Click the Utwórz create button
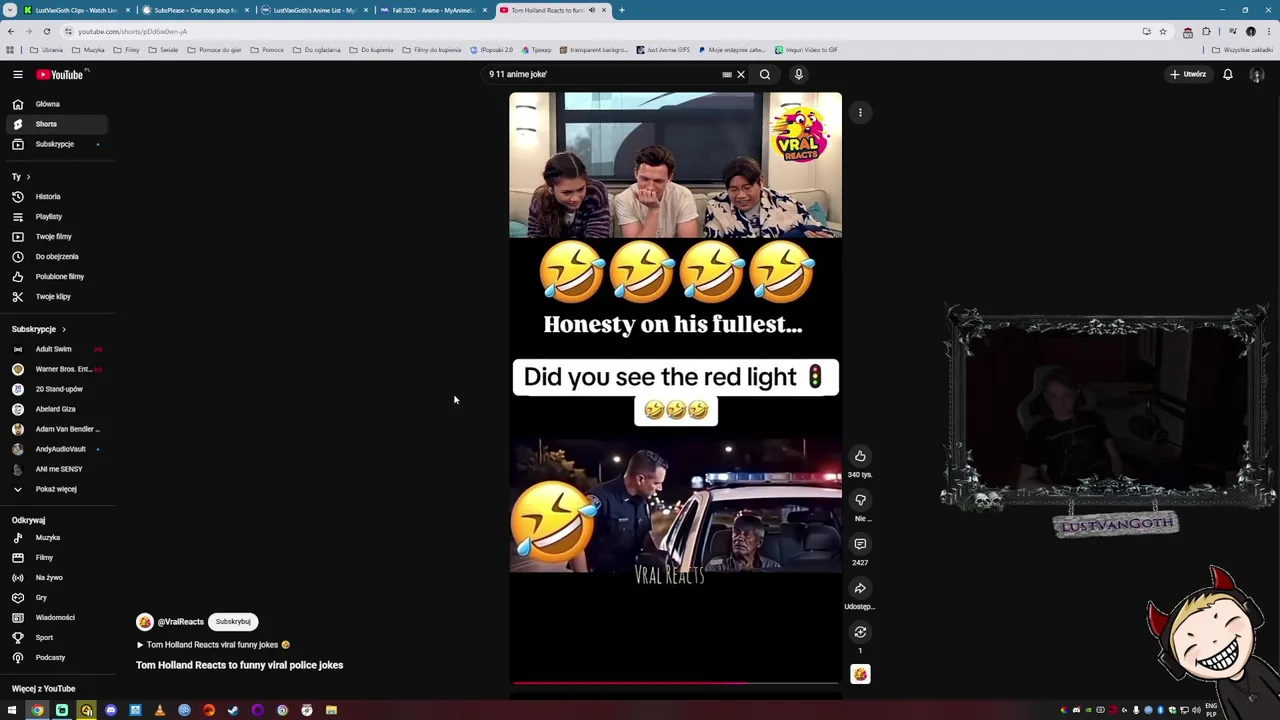Image resolution: width=1280 pixels, height=720 pixels. 1189,74
